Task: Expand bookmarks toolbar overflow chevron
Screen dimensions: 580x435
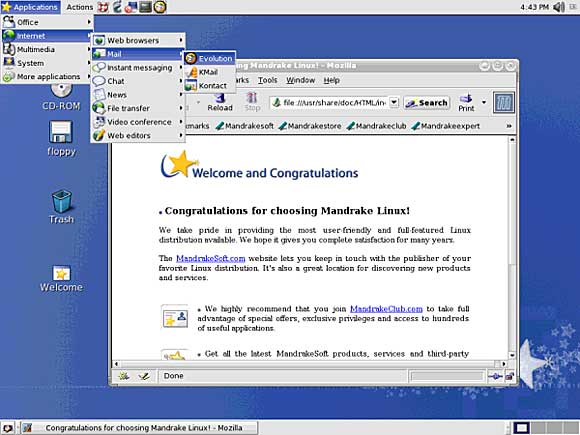Action: coord(509,126)
